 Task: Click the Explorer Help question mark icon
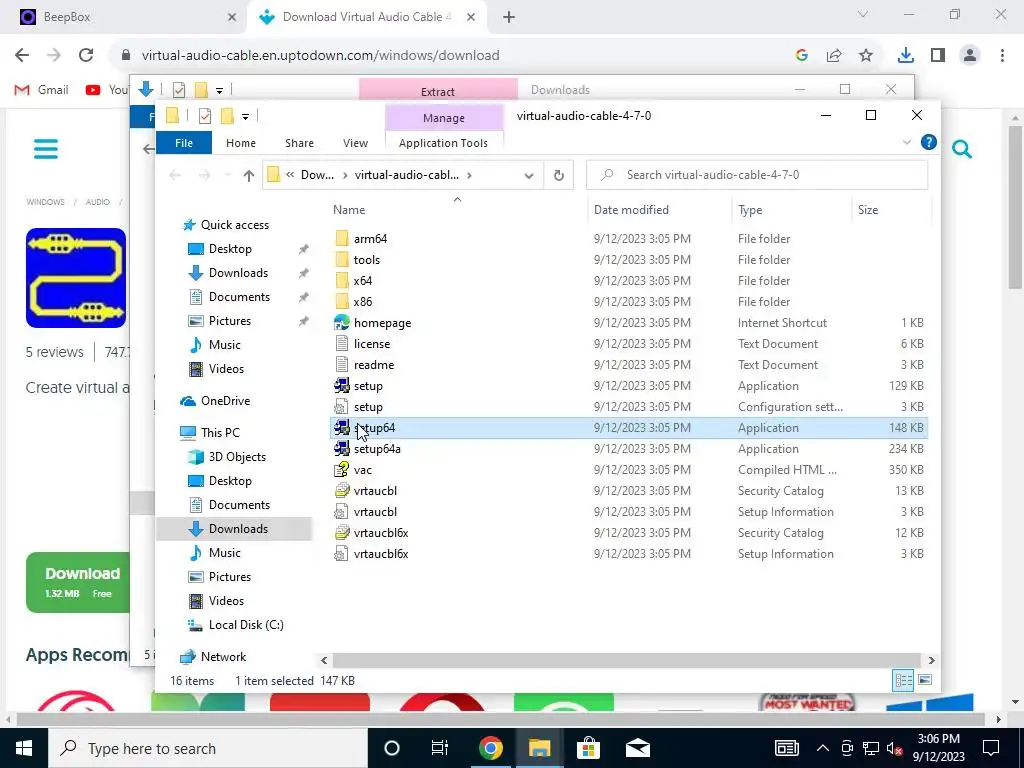click(928, 142)
